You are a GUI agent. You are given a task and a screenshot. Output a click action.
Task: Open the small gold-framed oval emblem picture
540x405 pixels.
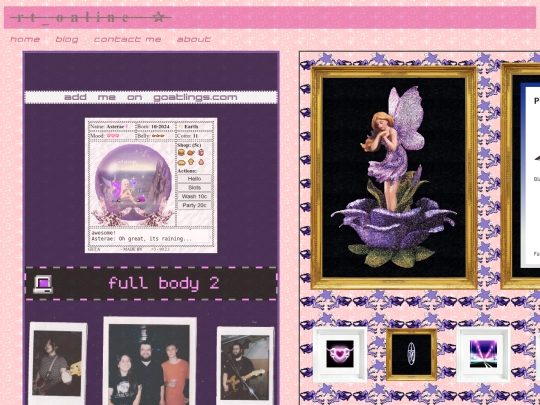point(411,354)
